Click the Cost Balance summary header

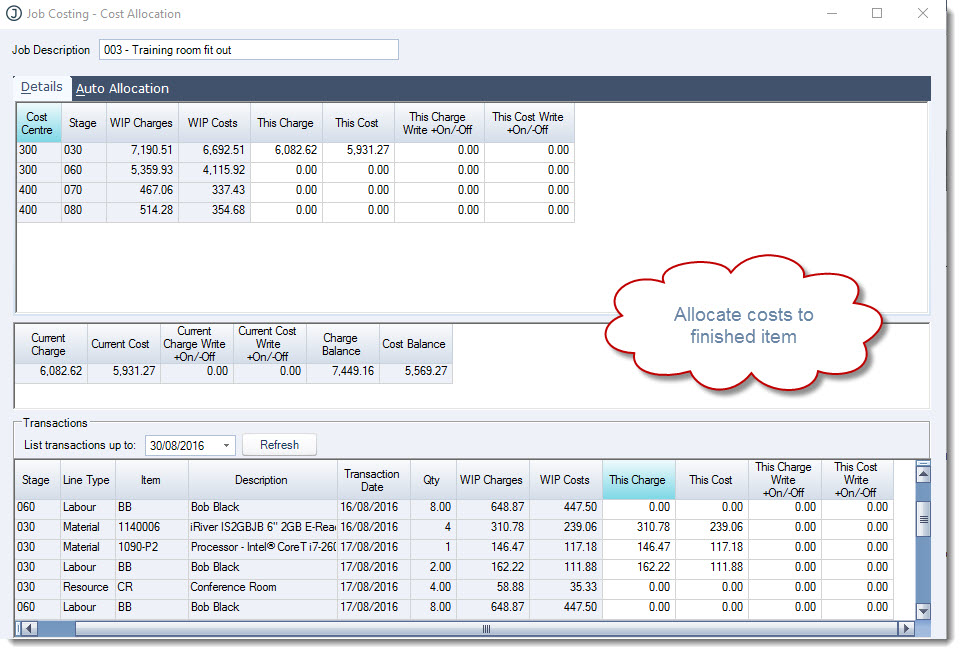(x=415, y=344)
